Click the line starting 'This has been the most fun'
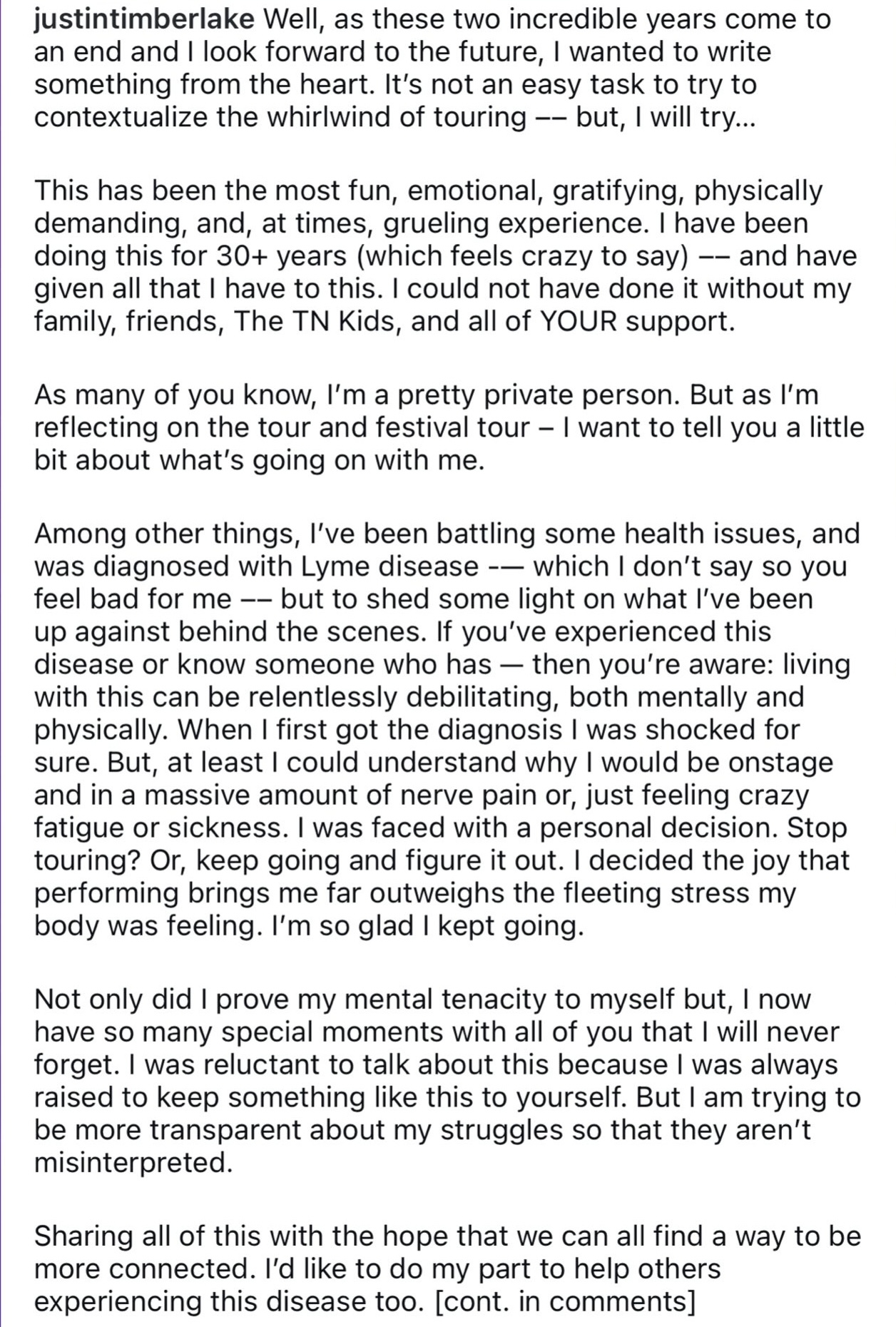This screenshot has height=1327, width=896. 428,191
